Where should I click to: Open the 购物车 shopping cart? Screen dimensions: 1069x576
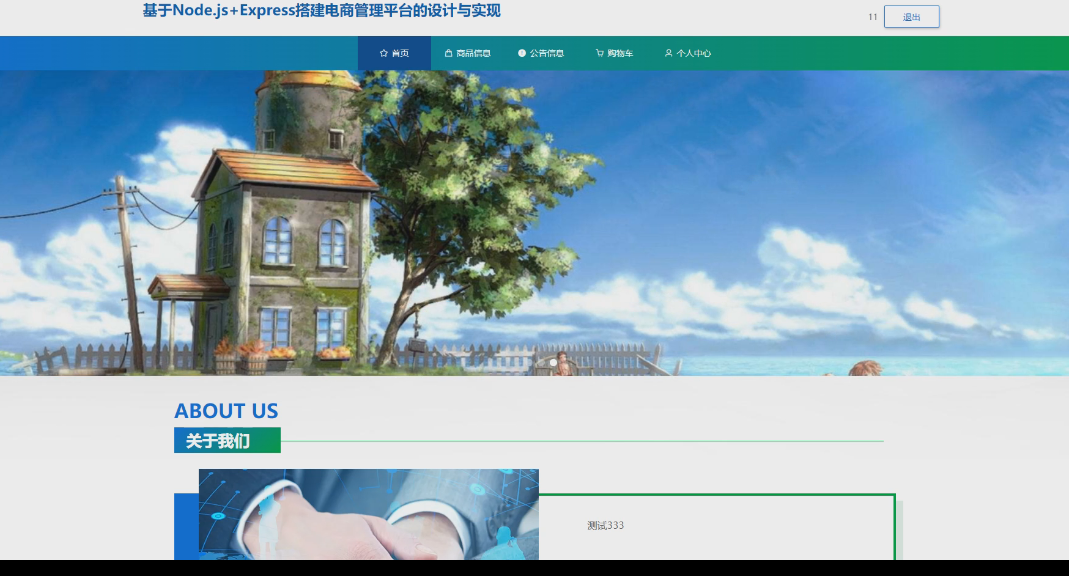(614, 53)
